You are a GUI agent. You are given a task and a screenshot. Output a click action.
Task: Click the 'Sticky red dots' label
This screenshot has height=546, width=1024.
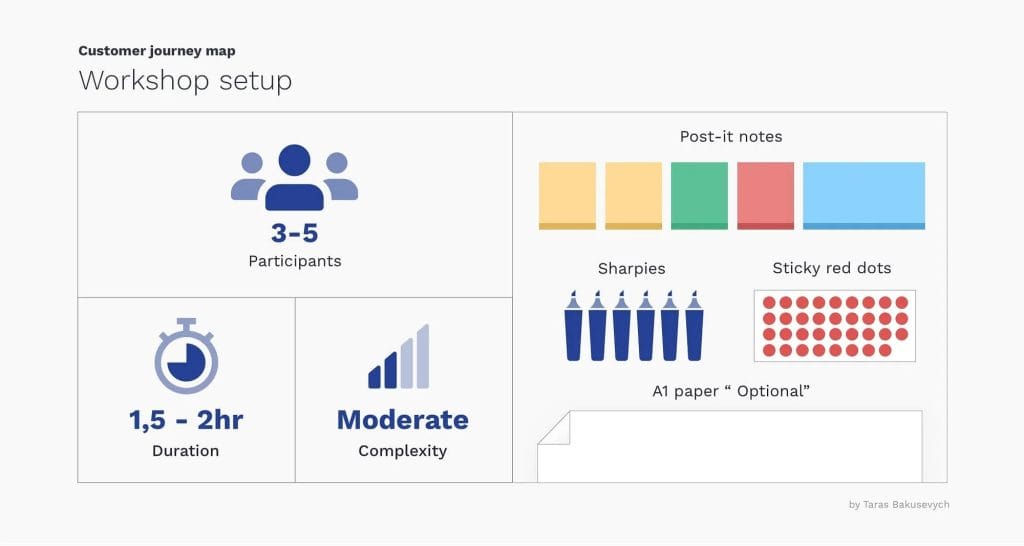pyautogui.click(x=831, y=268)
